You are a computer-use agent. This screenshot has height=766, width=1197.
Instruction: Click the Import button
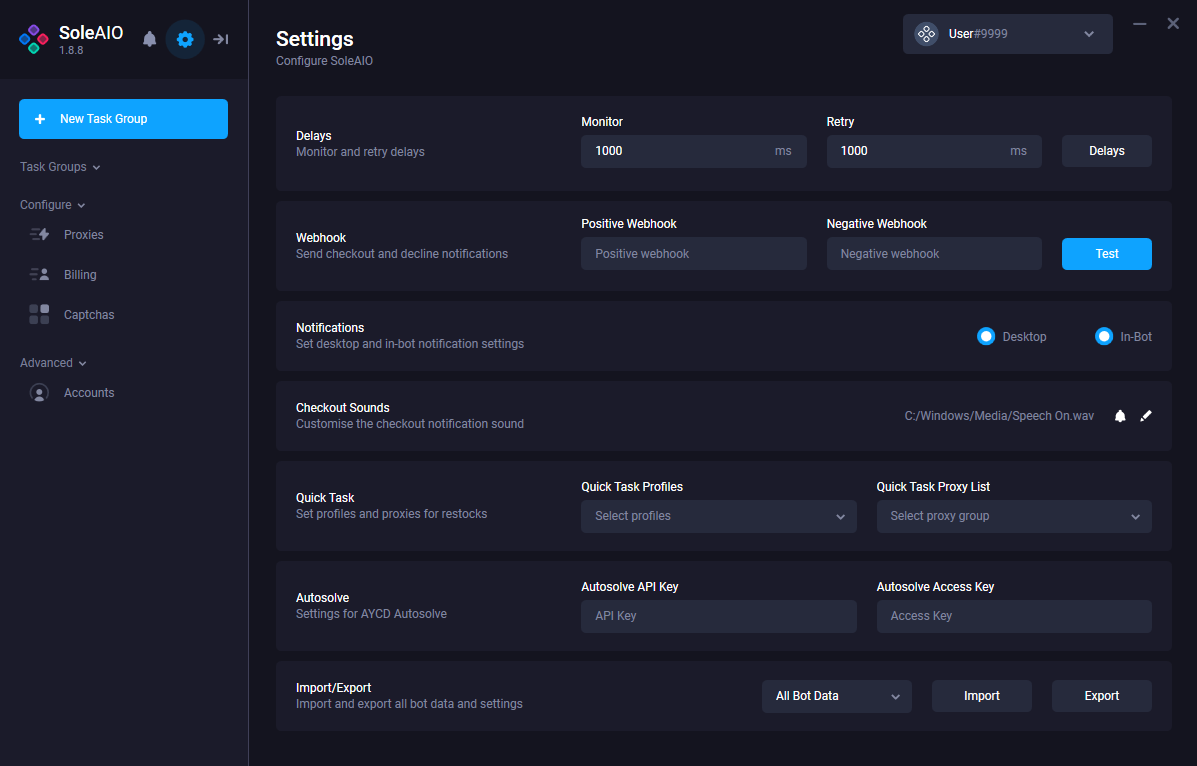[x=982, y=696]
